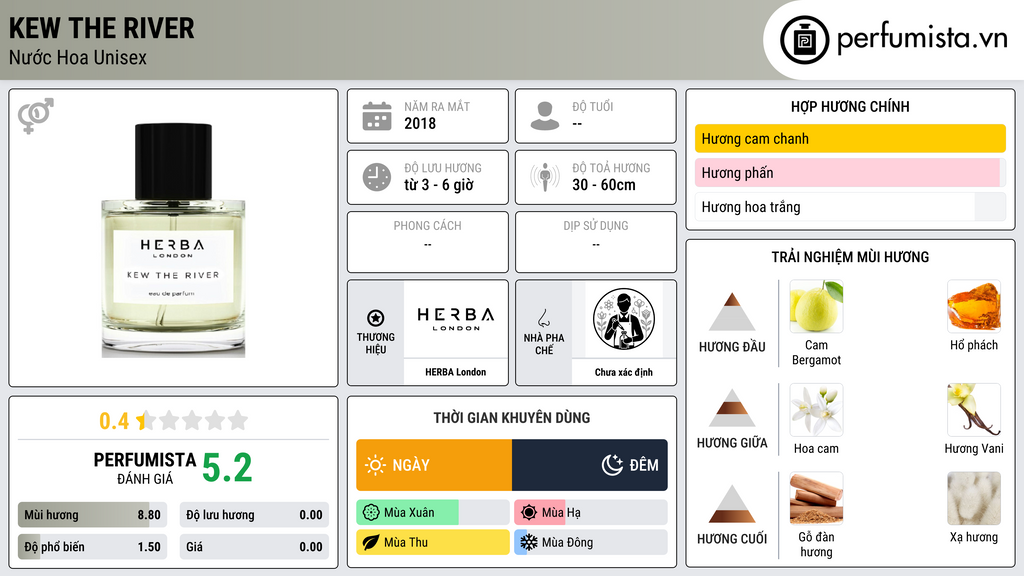Click the moon icon in Đêm

pos(612,465)
